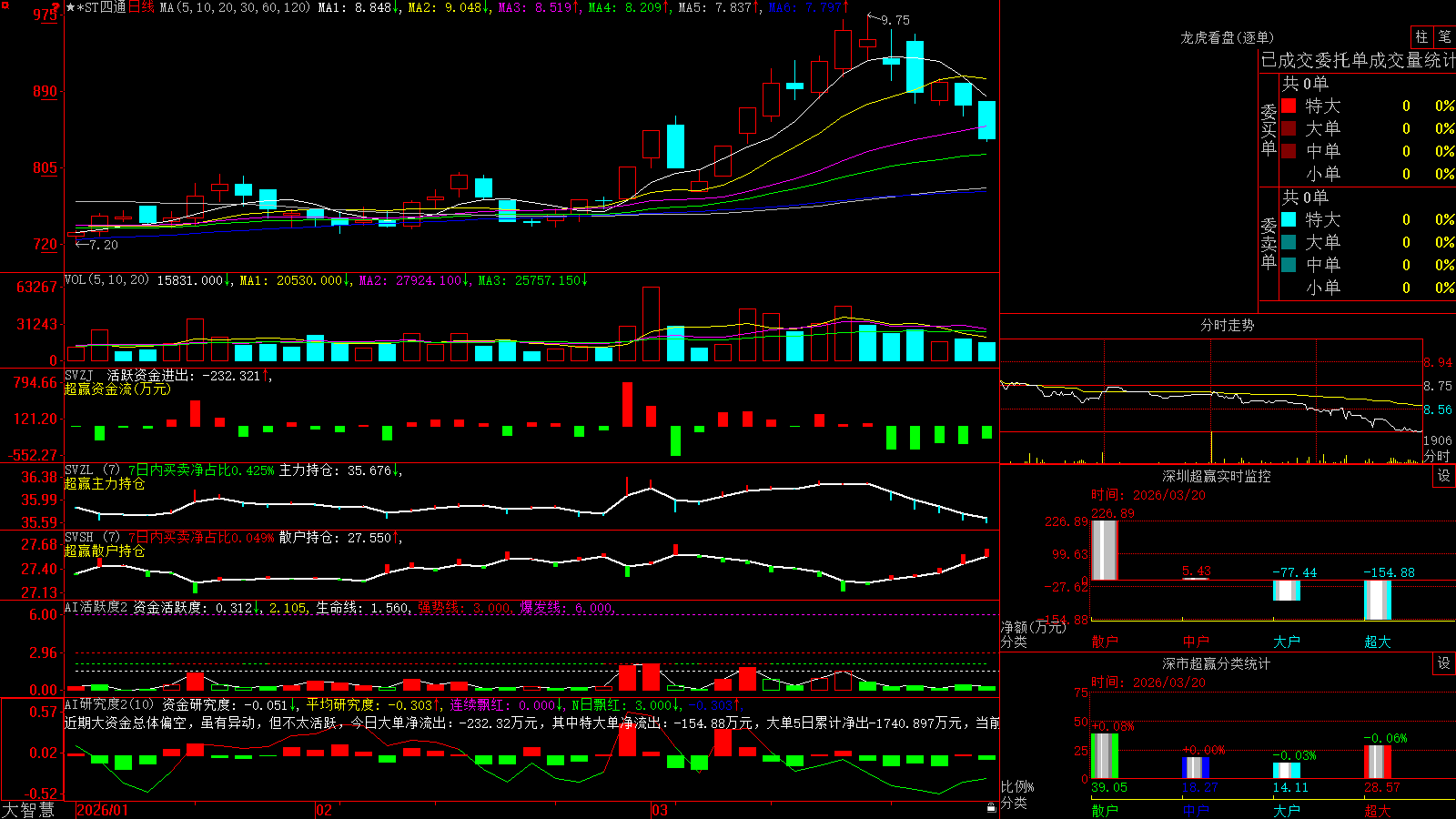Click the 7.20 low price annotation
1456x819 pixels.
(104, 245)
